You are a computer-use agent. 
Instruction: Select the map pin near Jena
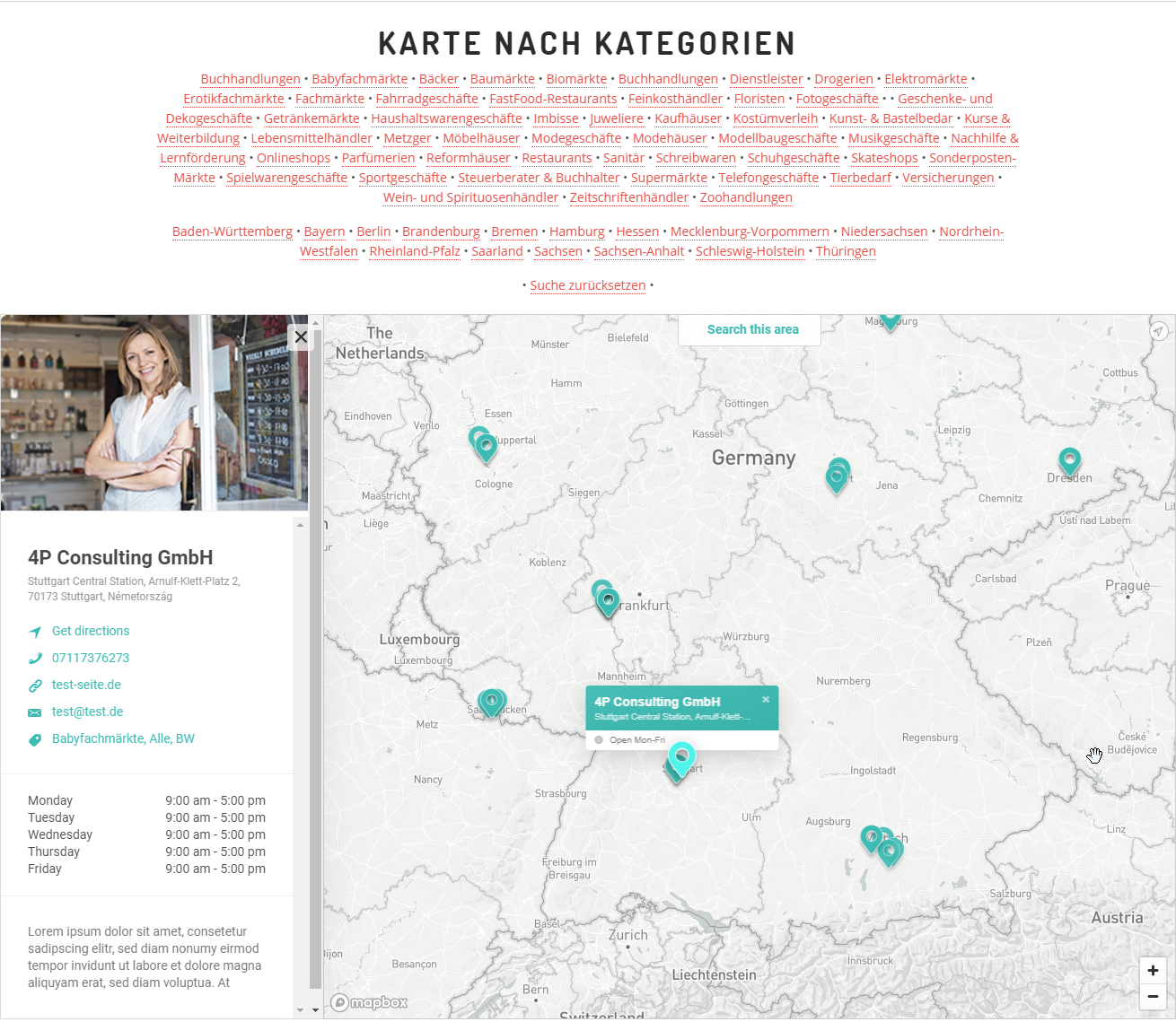837,479
